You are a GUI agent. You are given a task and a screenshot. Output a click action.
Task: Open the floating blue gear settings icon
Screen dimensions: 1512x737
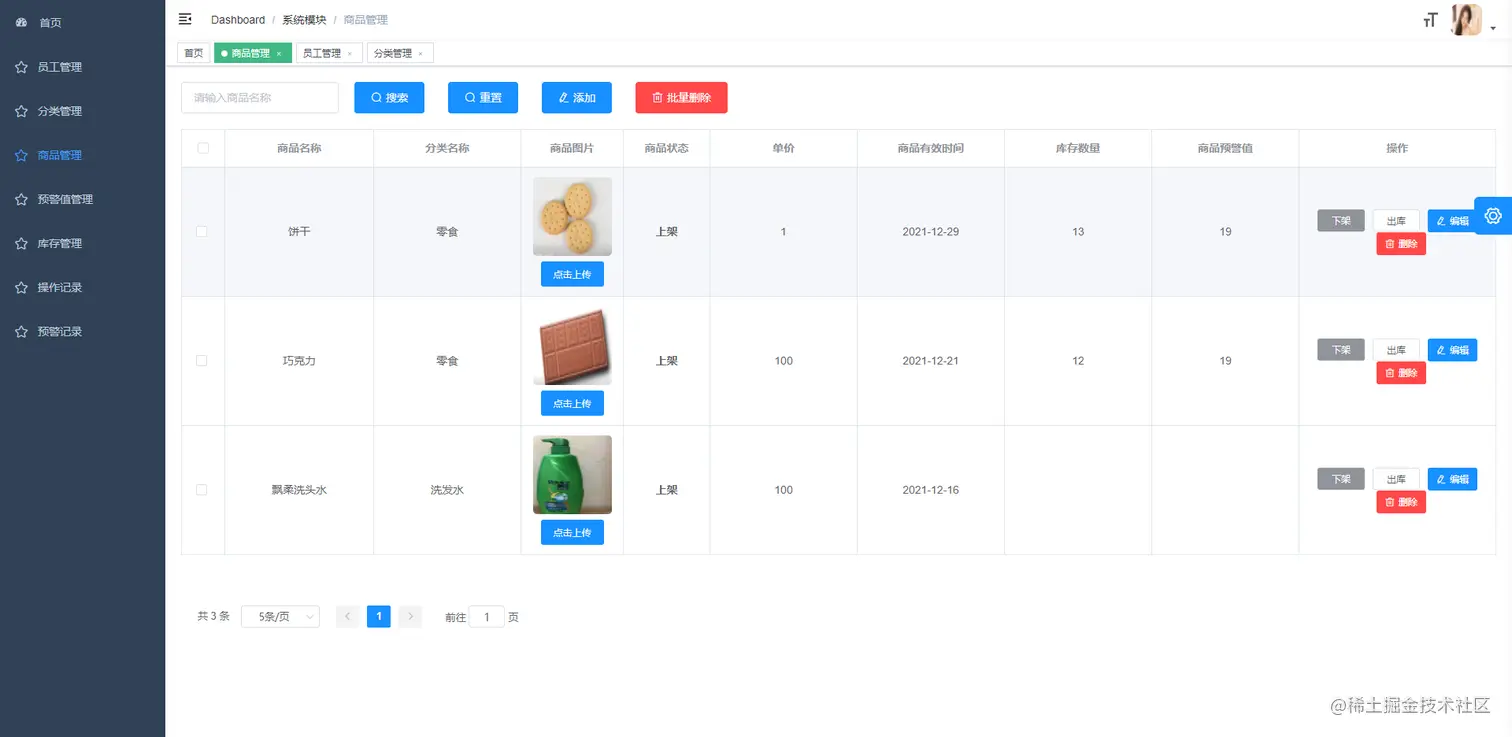coord(1493,215)
